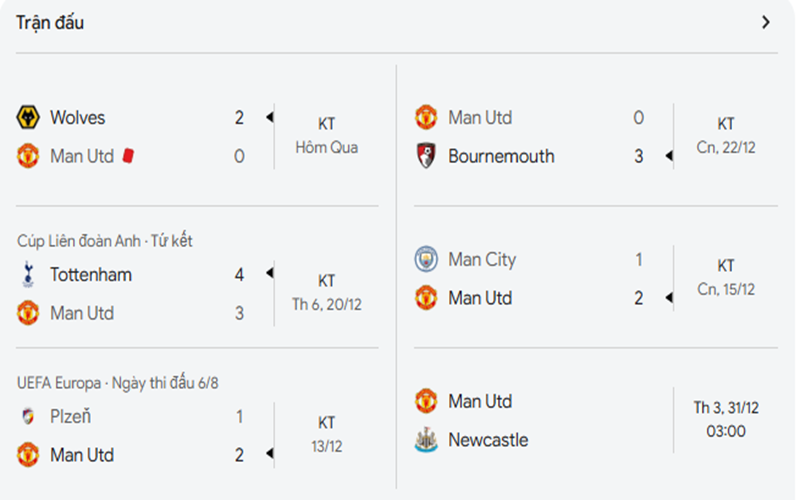Click Man Utd crest in Wolves match

coord(28,156)
